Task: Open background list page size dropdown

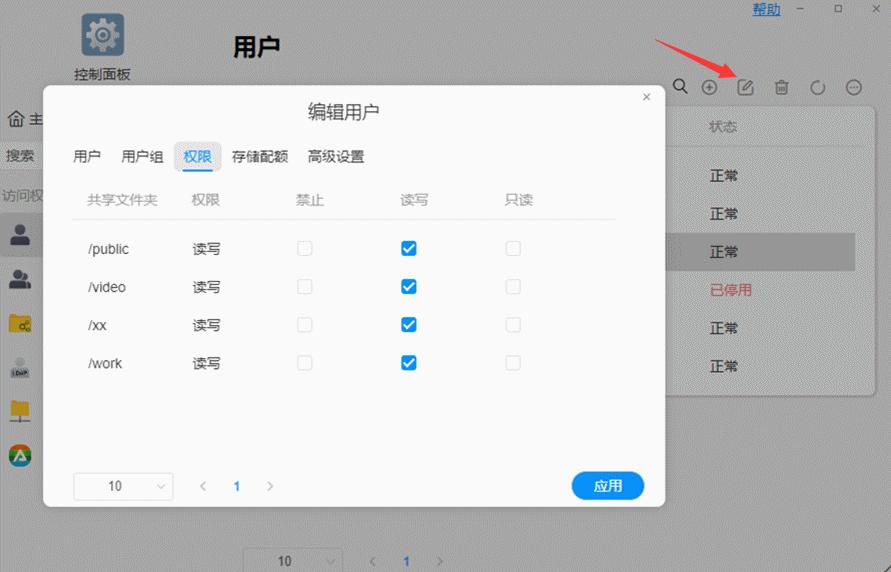Action: tap(293, 561)
